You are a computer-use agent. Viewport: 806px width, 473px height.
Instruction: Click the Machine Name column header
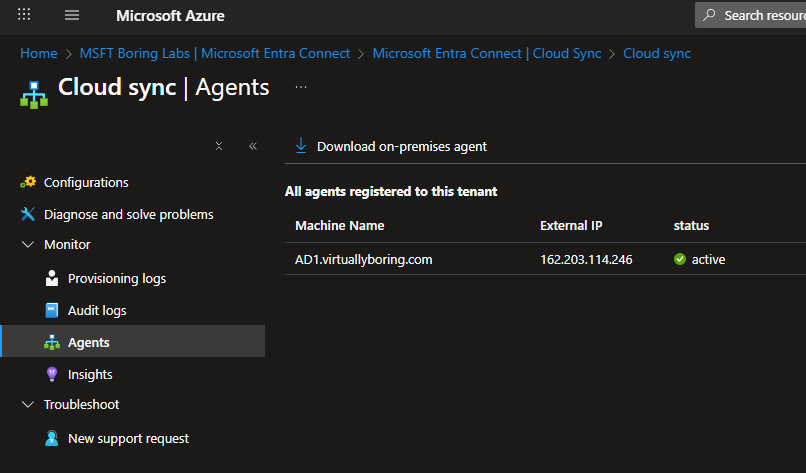[x=339, y=226]
